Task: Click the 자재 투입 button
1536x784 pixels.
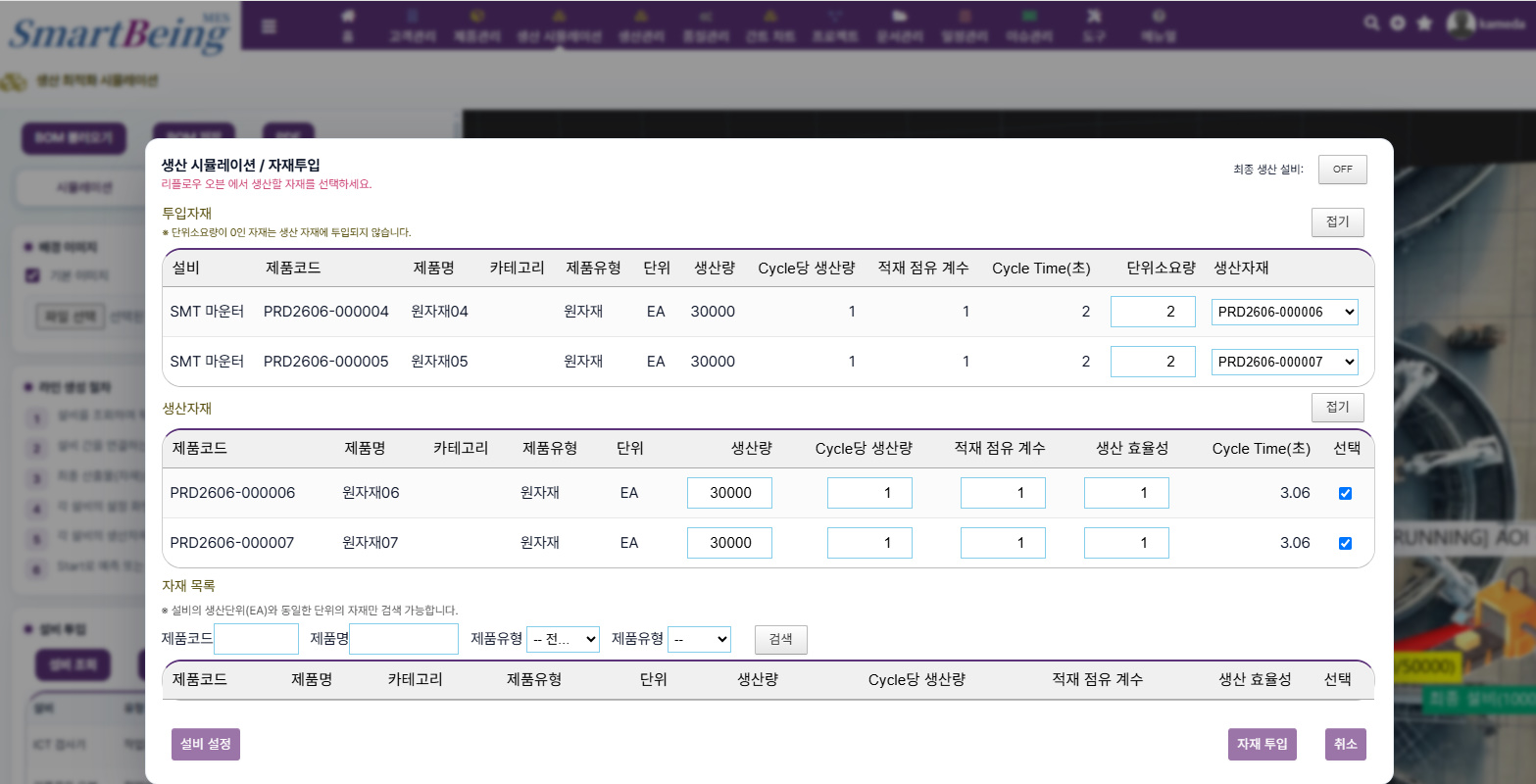Action: tap(1262, 744)
